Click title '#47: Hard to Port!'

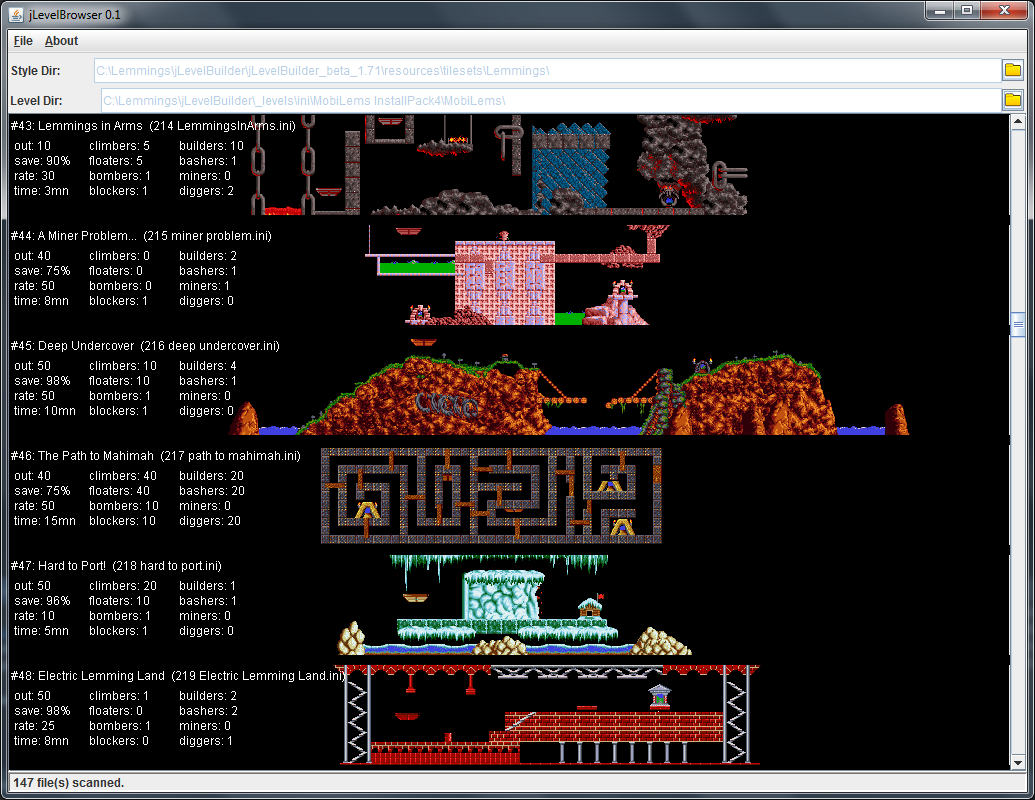click(58, 566)
